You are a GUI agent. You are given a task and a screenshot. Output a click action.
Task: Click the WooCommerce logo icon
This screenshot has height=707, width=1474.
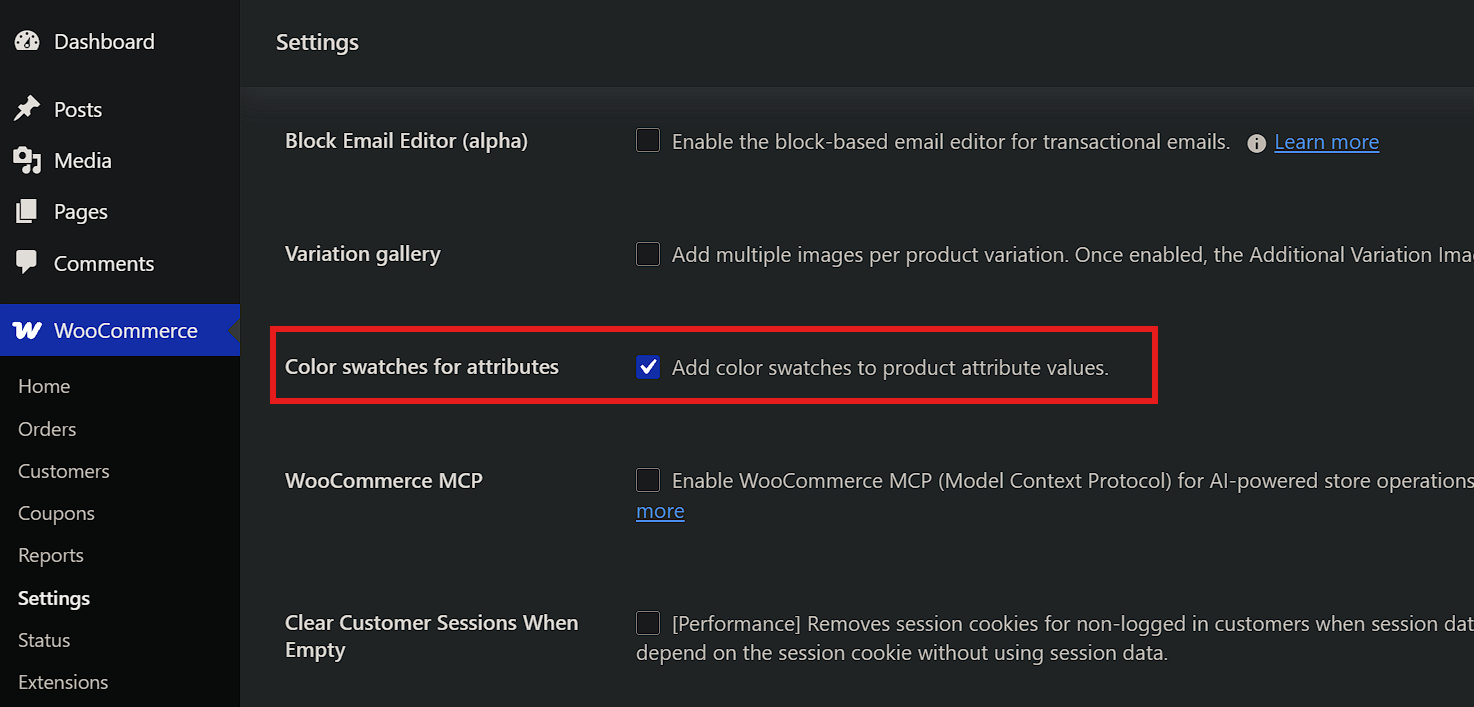(x=27, y=330)
